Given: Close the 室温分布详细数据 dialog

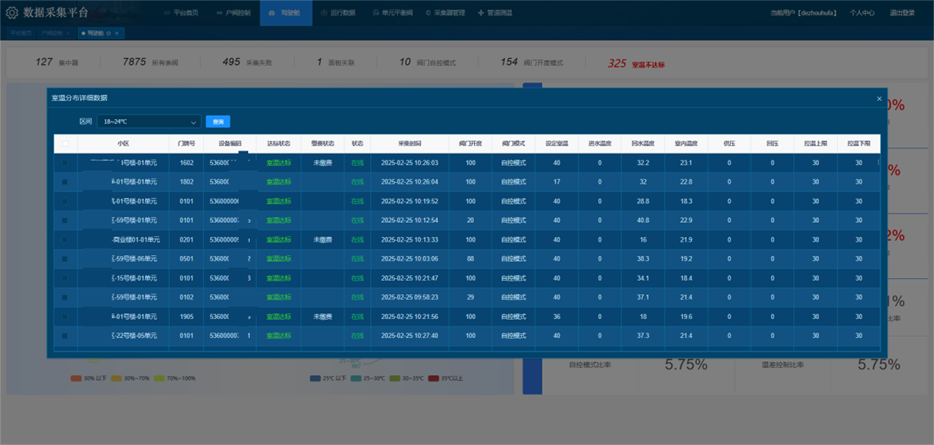Looking at the screenshot, I should coord(879,98).
